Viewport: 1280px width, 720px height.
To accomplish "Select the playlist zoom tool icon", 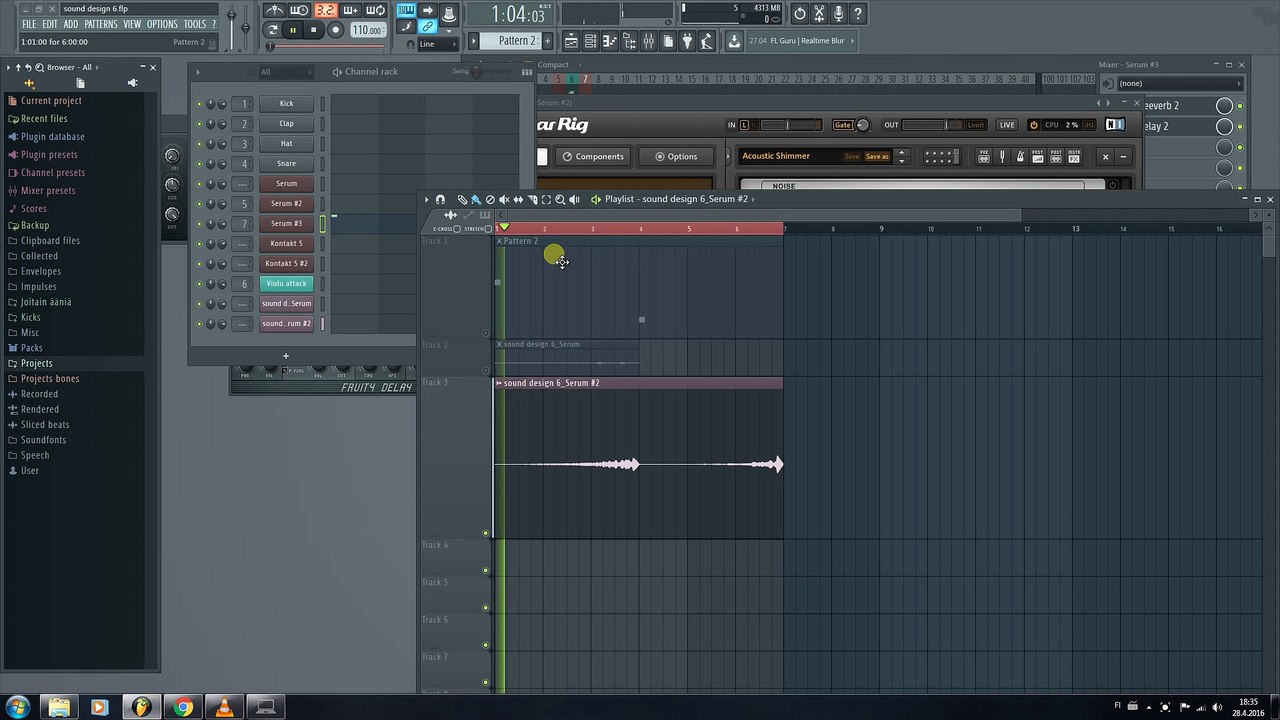I will click(x=560, y=200).
